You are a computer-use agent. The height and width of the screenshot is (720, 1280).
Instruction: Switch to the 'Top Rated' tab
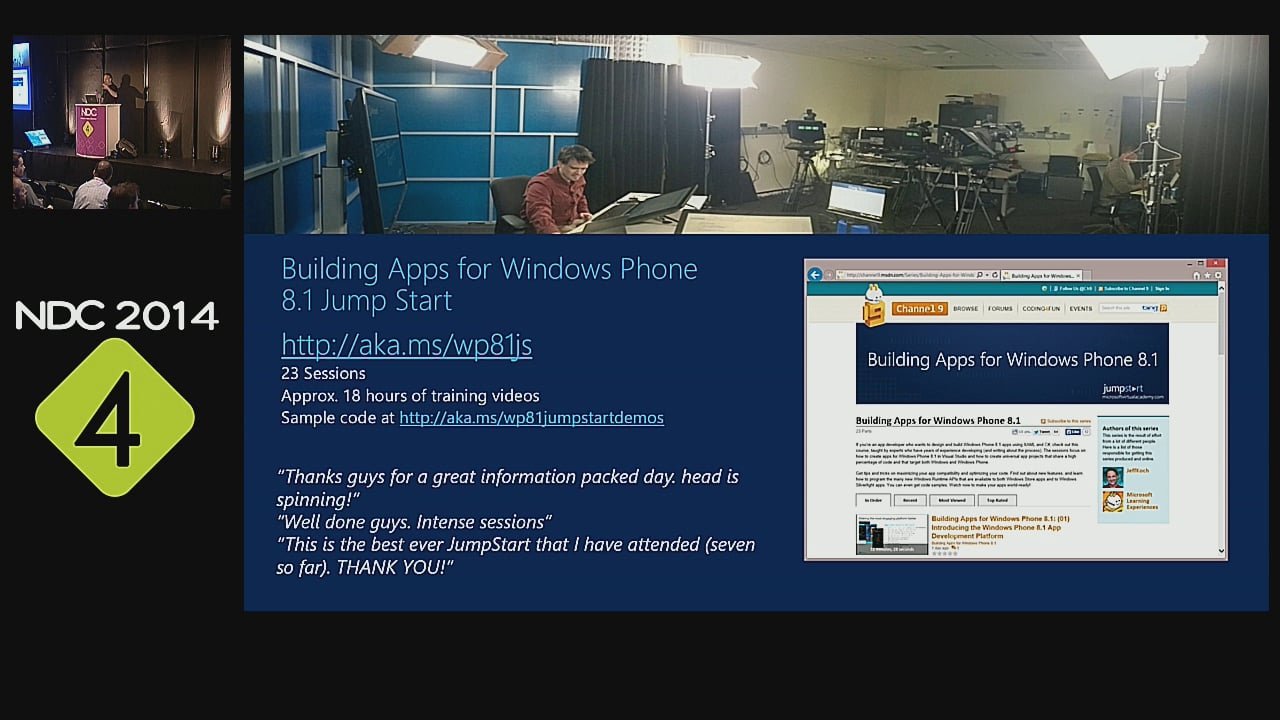997,500
